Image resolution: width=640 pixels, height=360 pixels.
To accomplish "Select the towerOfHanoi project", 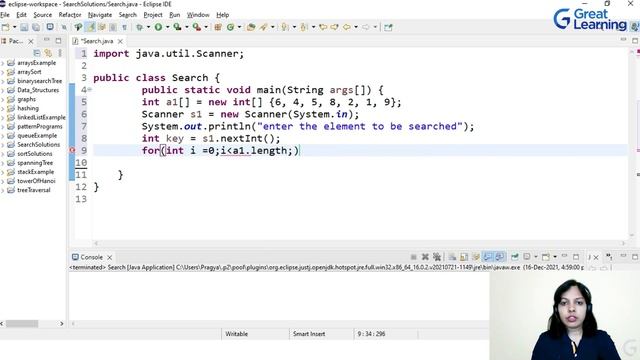I will [x=36, y=181].
